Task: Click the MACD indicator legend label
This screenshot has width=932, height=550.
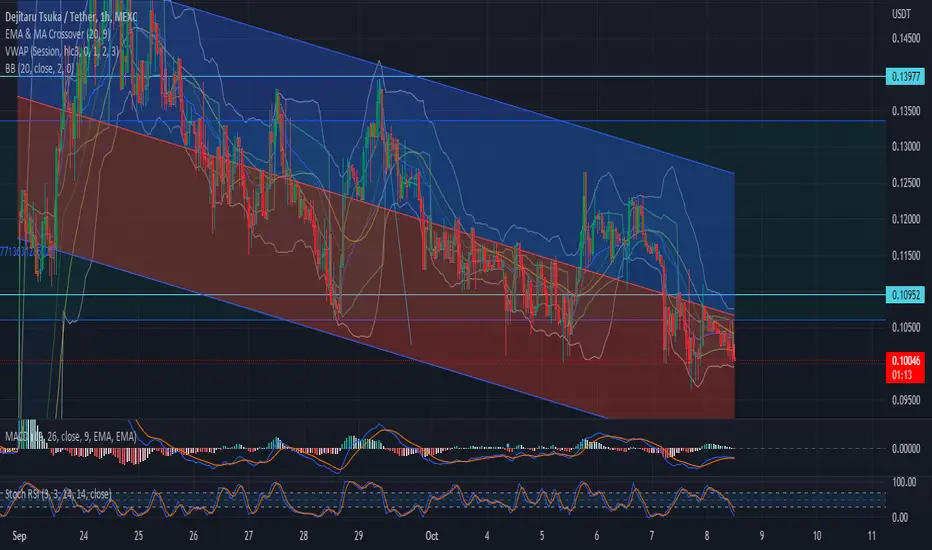Action: tap(71, 436)
